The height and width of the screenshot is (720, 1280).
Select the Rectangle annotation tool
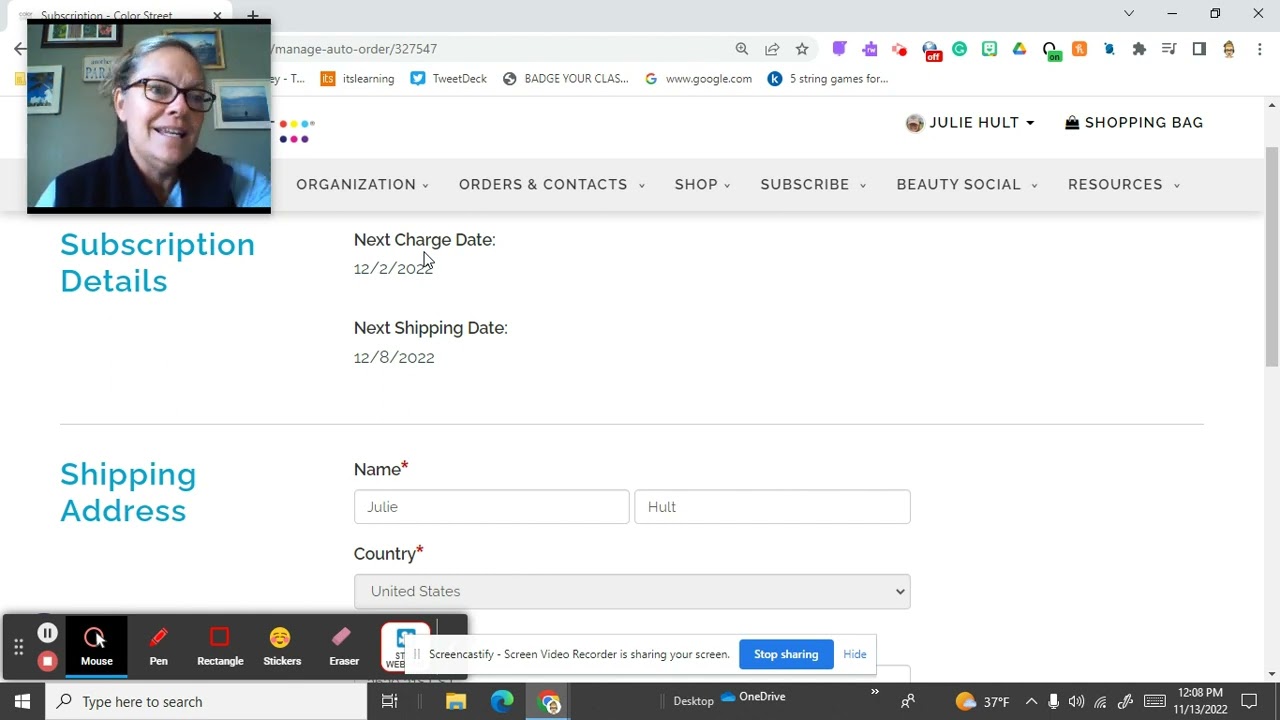[x=220, y=647]
